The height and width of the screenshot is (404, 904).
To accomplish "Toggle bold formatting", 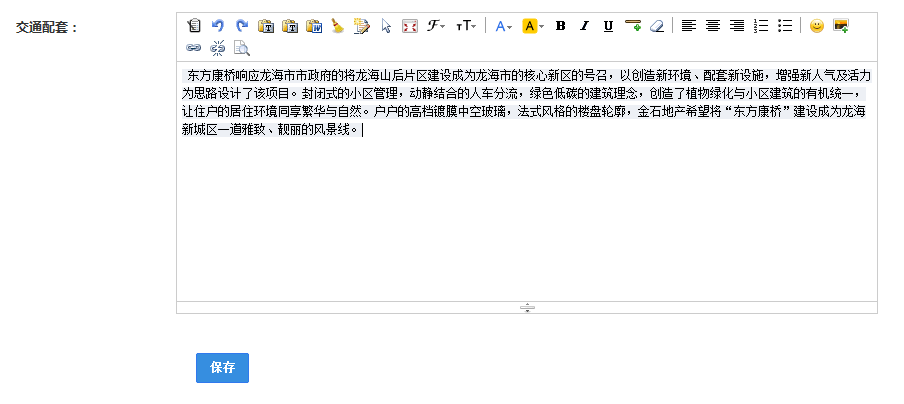I will point(560,26).
